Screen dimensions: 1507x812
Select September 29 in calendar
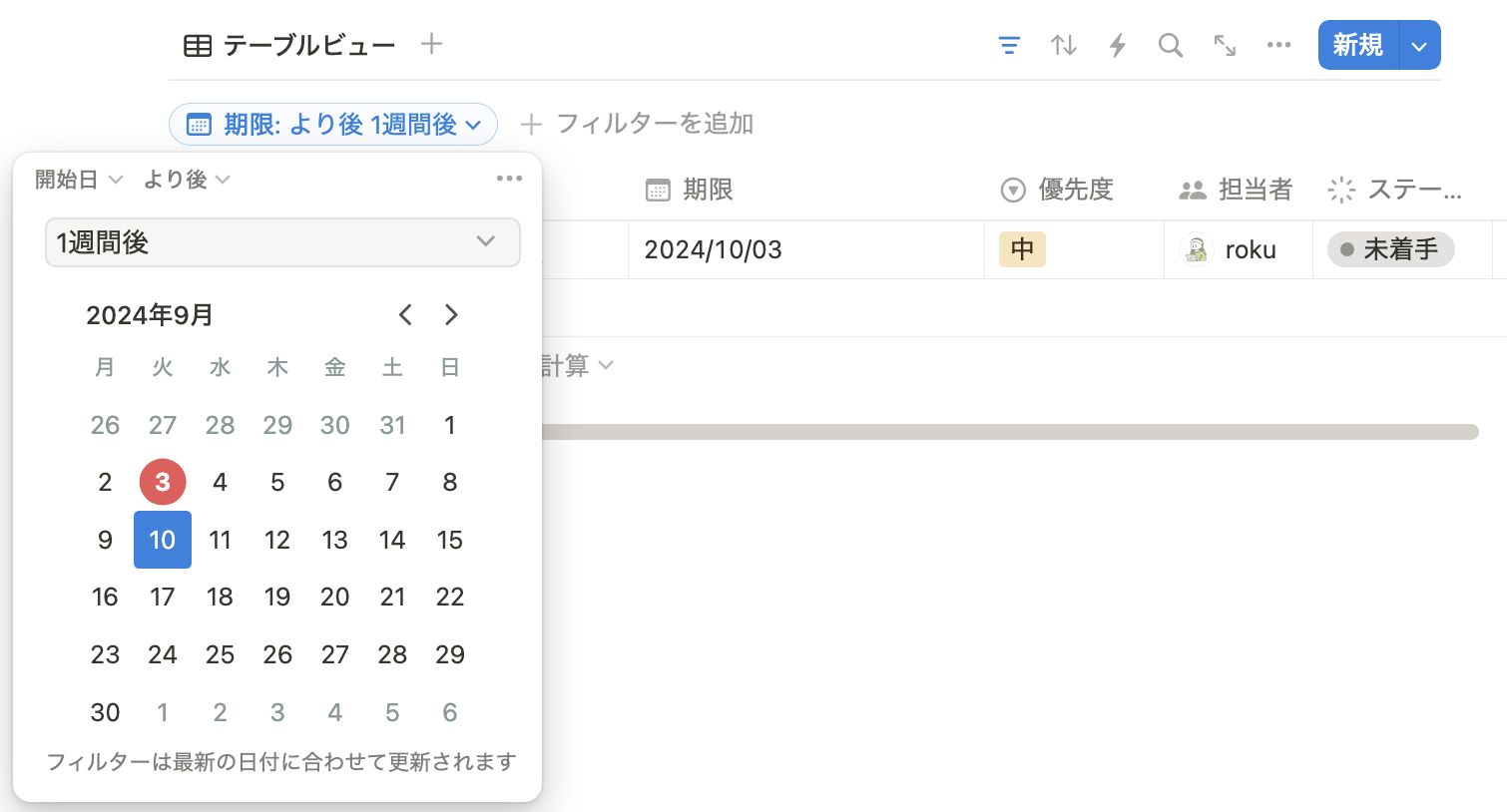tap(450, 654)
